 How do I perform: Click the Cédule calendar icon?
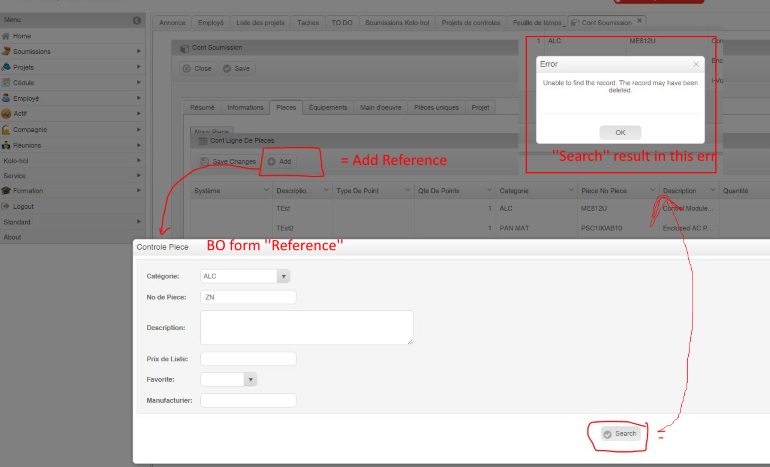tap(6, 82)
